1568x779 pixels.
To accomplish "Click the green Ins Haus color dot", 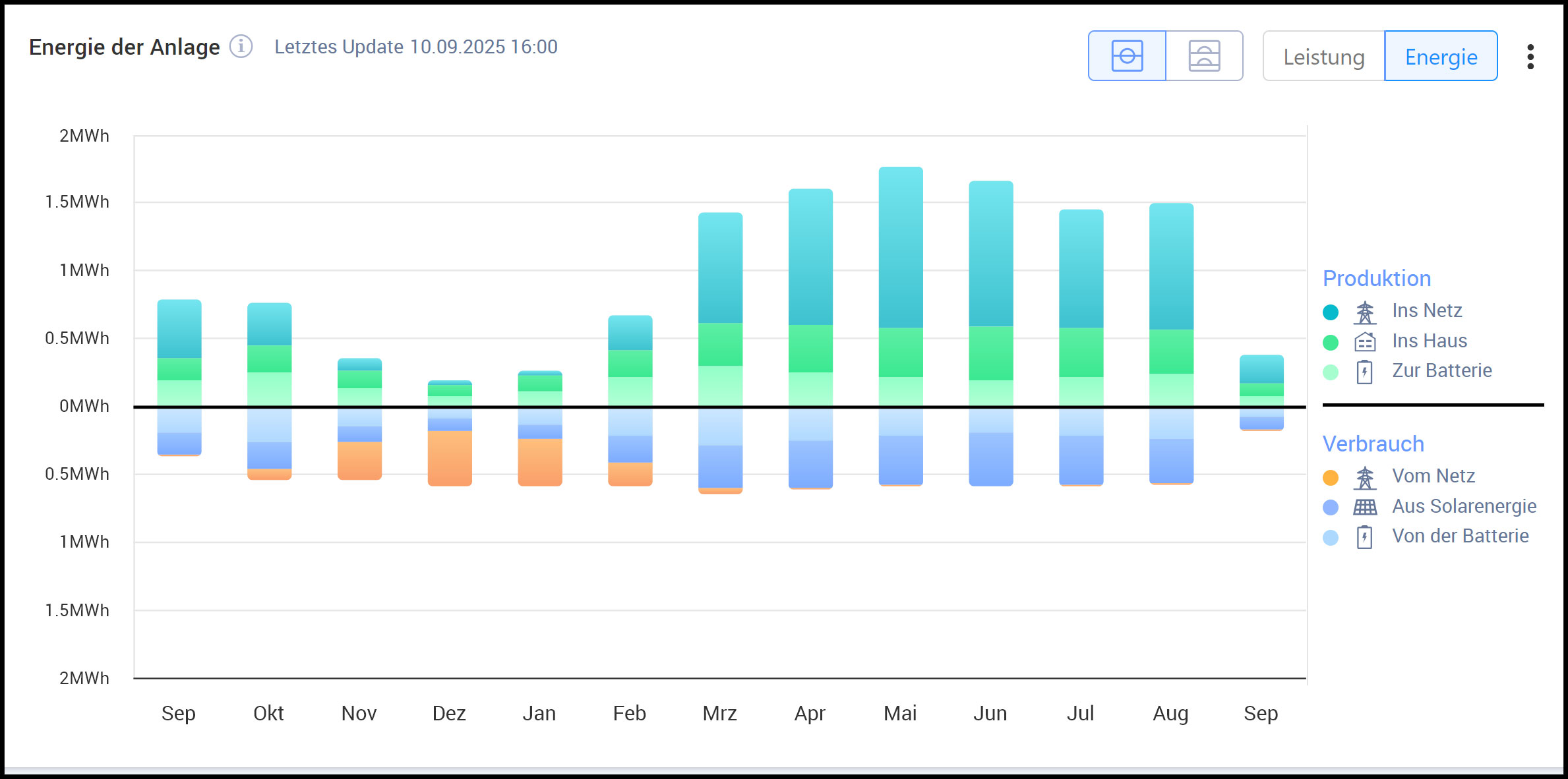I will [x=1331, y=342].
